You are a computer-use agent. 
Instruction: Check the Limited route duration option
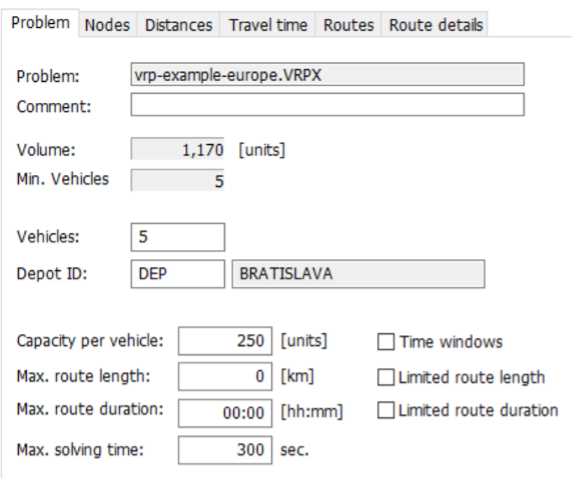(386, 410)
